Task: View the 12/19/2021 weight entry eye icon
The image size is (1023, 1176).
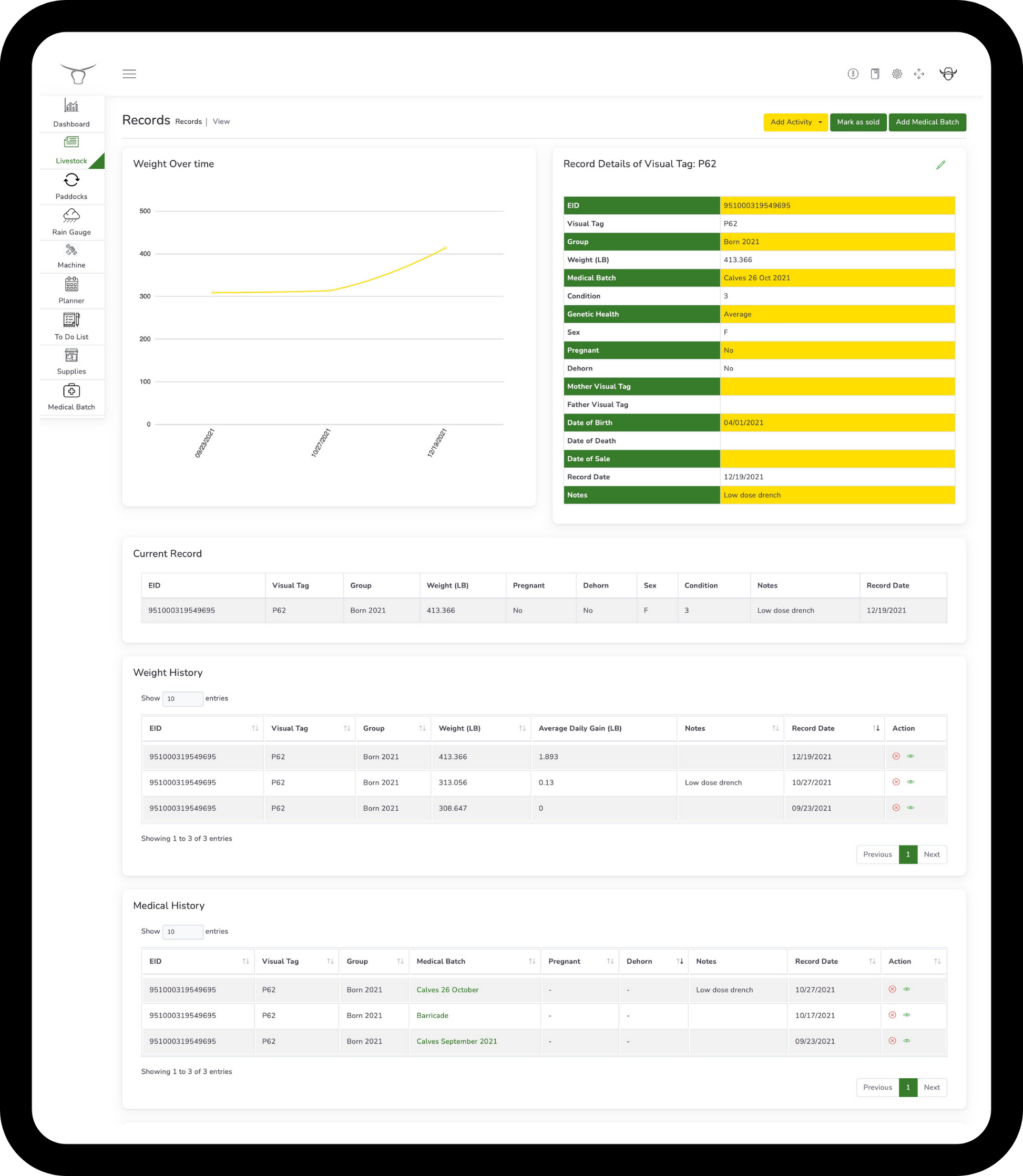Action: (x=911, y=756)
